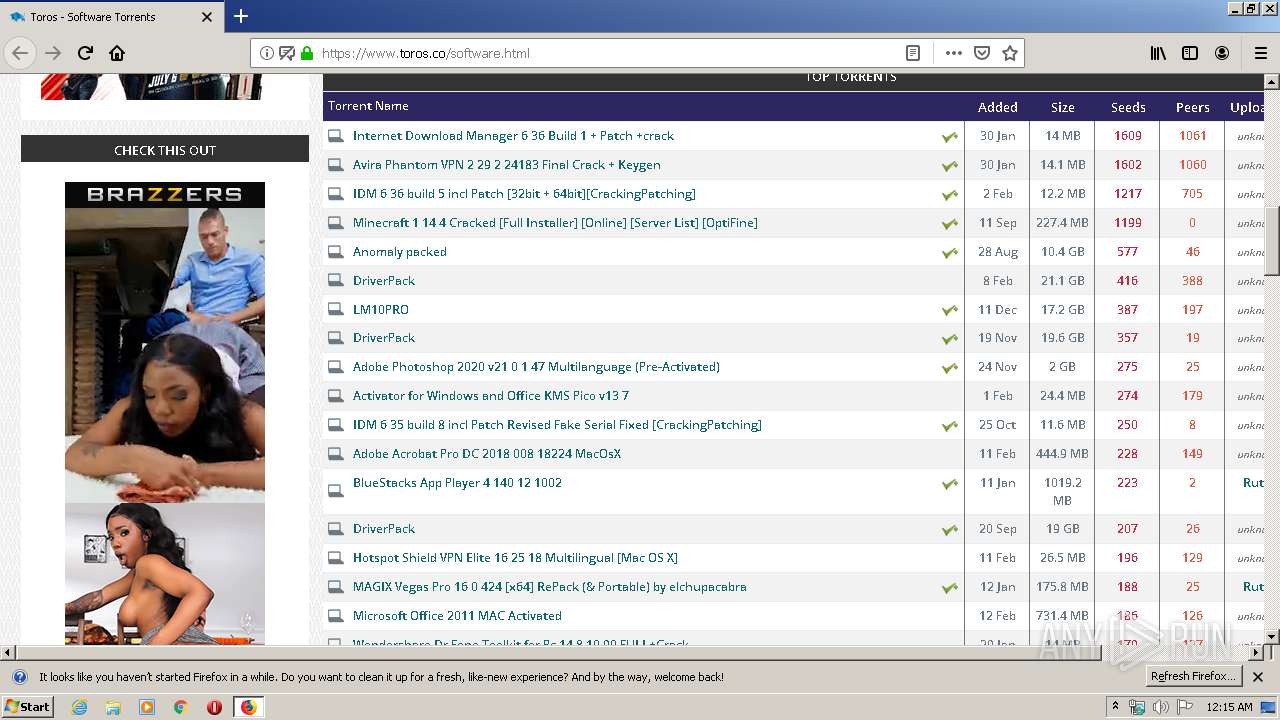Screen dimensions: 1280x720
Task: Open a new tab with plus button
Action: (241, 16)
